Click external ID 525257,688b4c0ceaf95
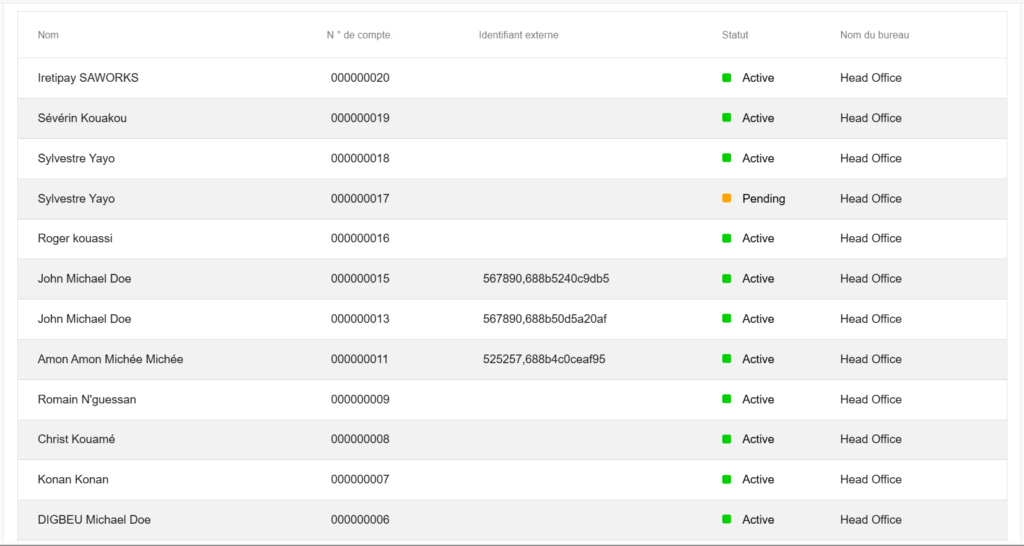The width and height of the screenshot is (1024, 546). tap(543, 359)
